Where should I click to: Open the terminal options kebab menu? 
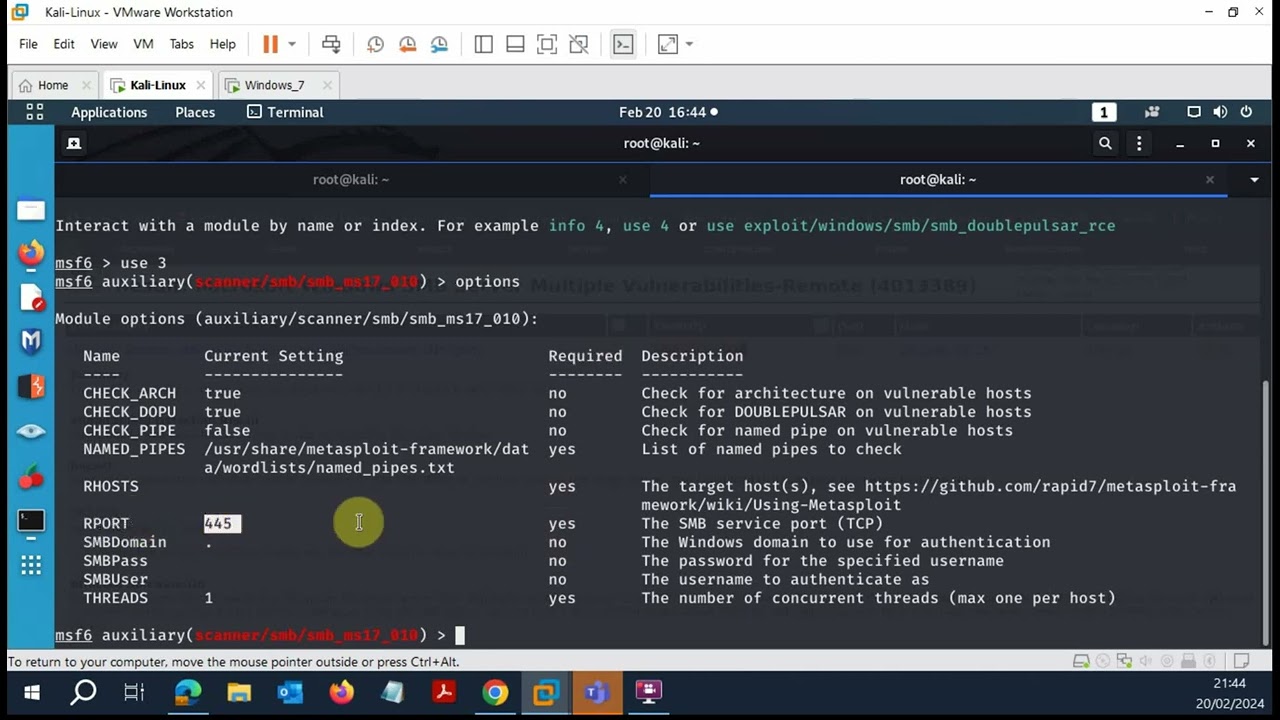1139,143
